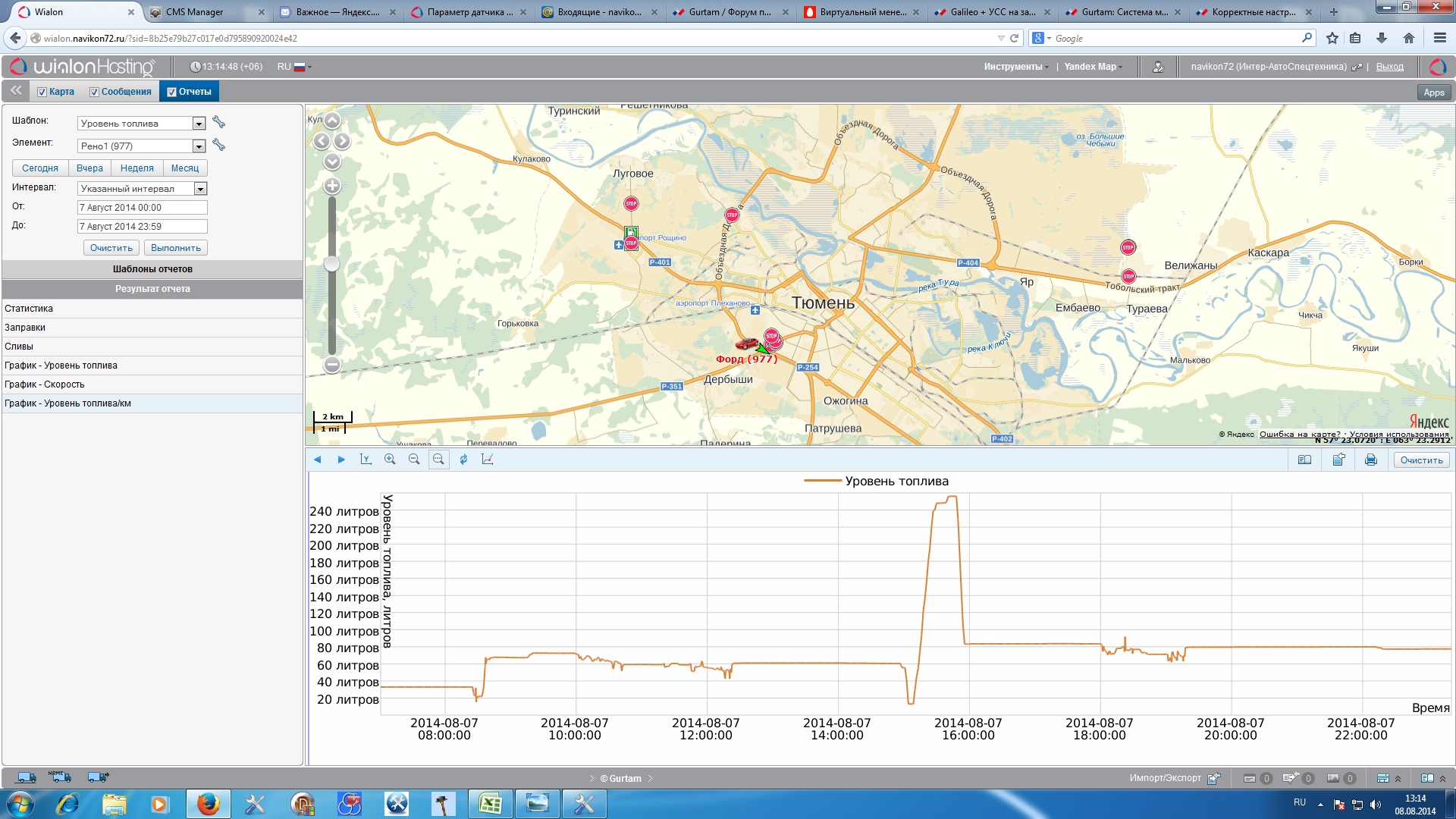Toggle the Отчеты checkbox
1456x819 pixels.
[x=172, y=92]
